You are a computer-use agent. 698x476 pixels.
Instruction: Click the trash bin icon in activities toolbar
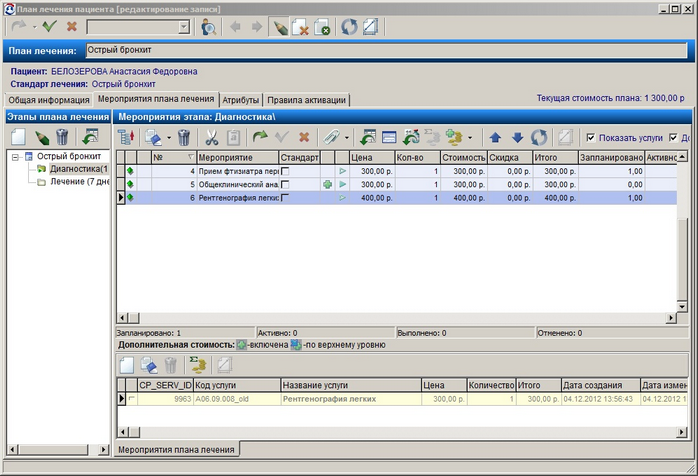pyautogui.click(x=184, y=138)
